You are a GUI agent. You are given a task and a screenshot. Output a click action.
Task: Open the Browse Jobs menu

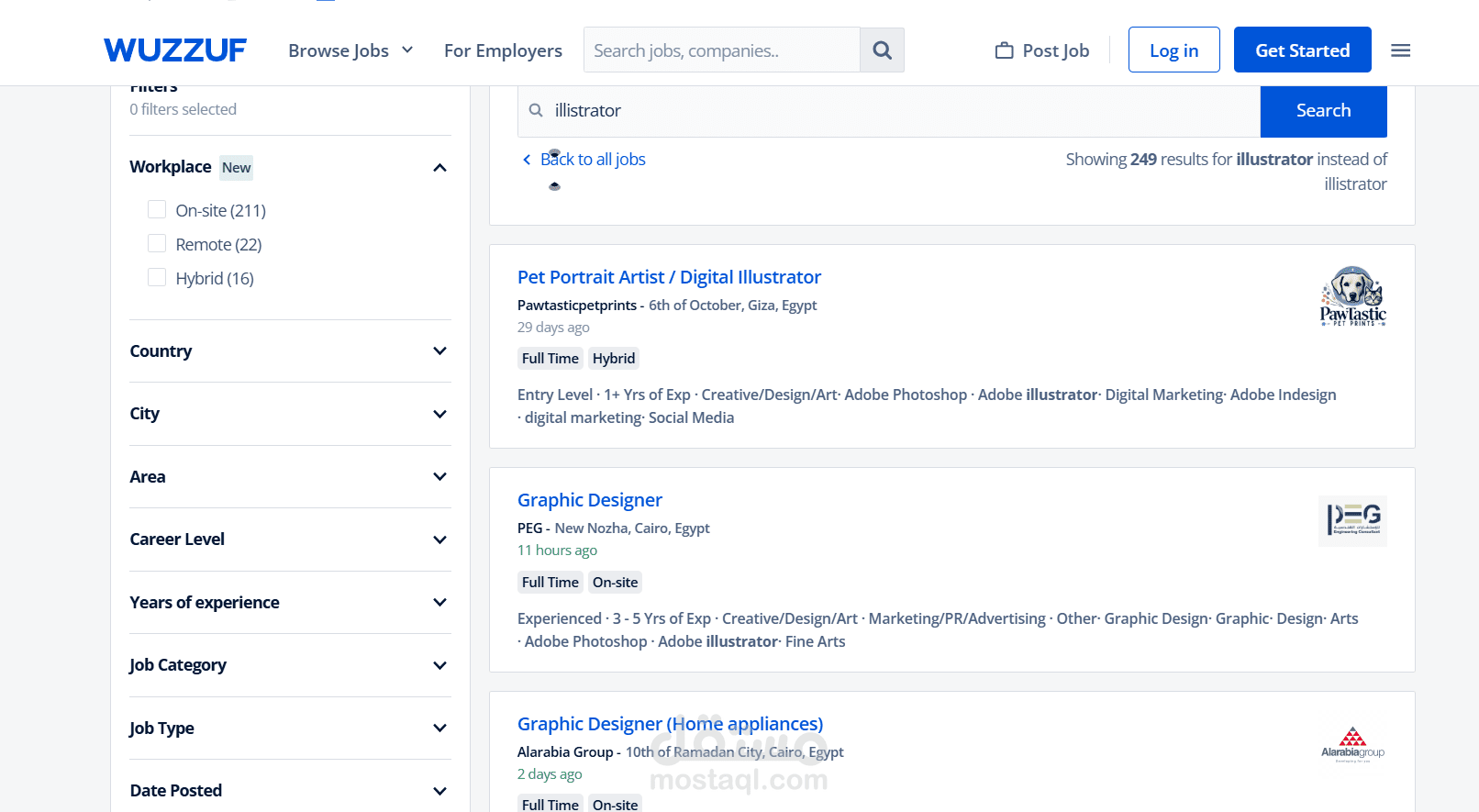tap(350, 50)
